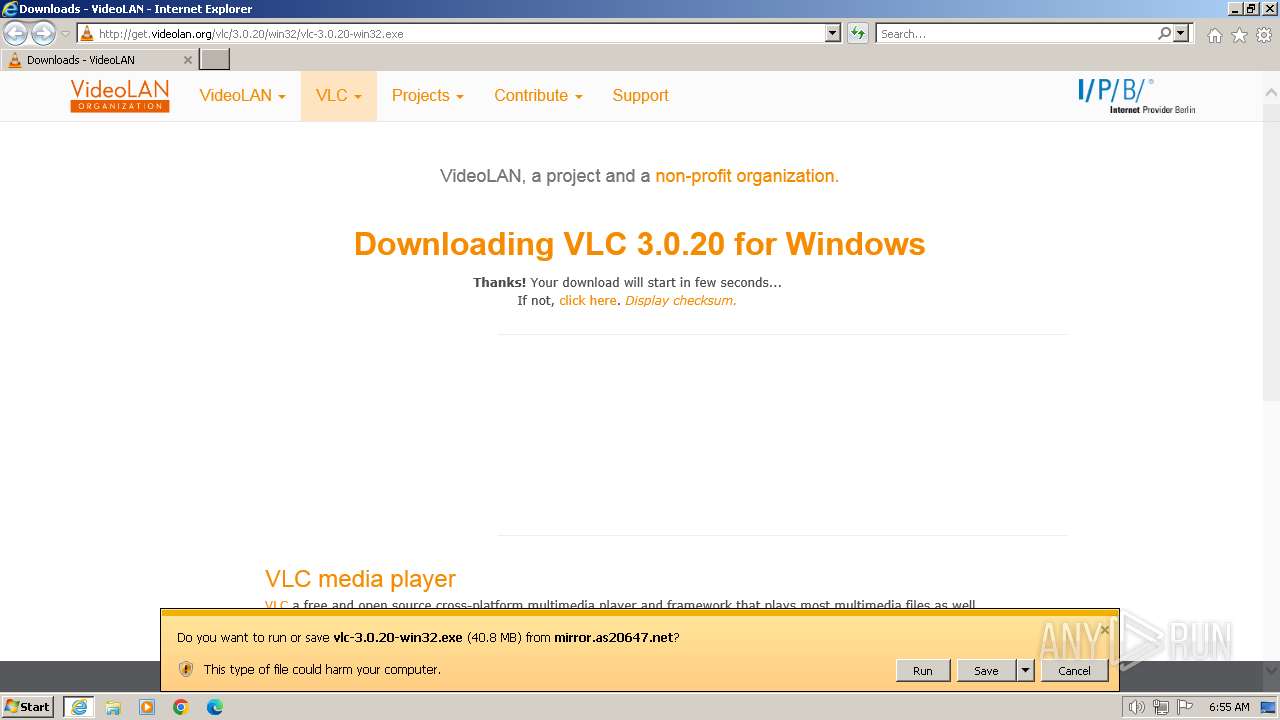Open a new blank tab
The image size is (1280, 720).
(x=215, y=60)
